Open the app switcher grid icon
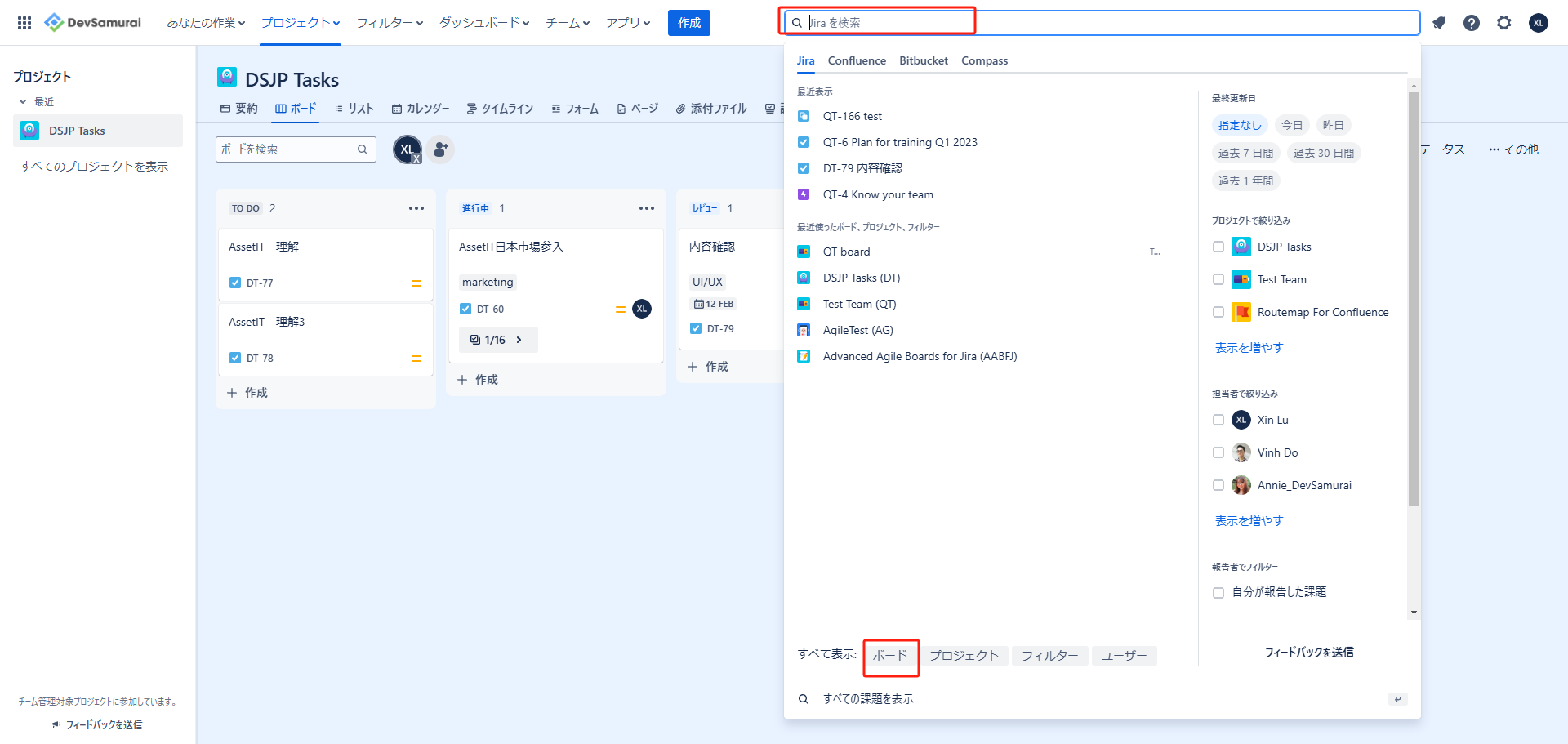This screenshot has height=744, width=1568. click(24, 23)
